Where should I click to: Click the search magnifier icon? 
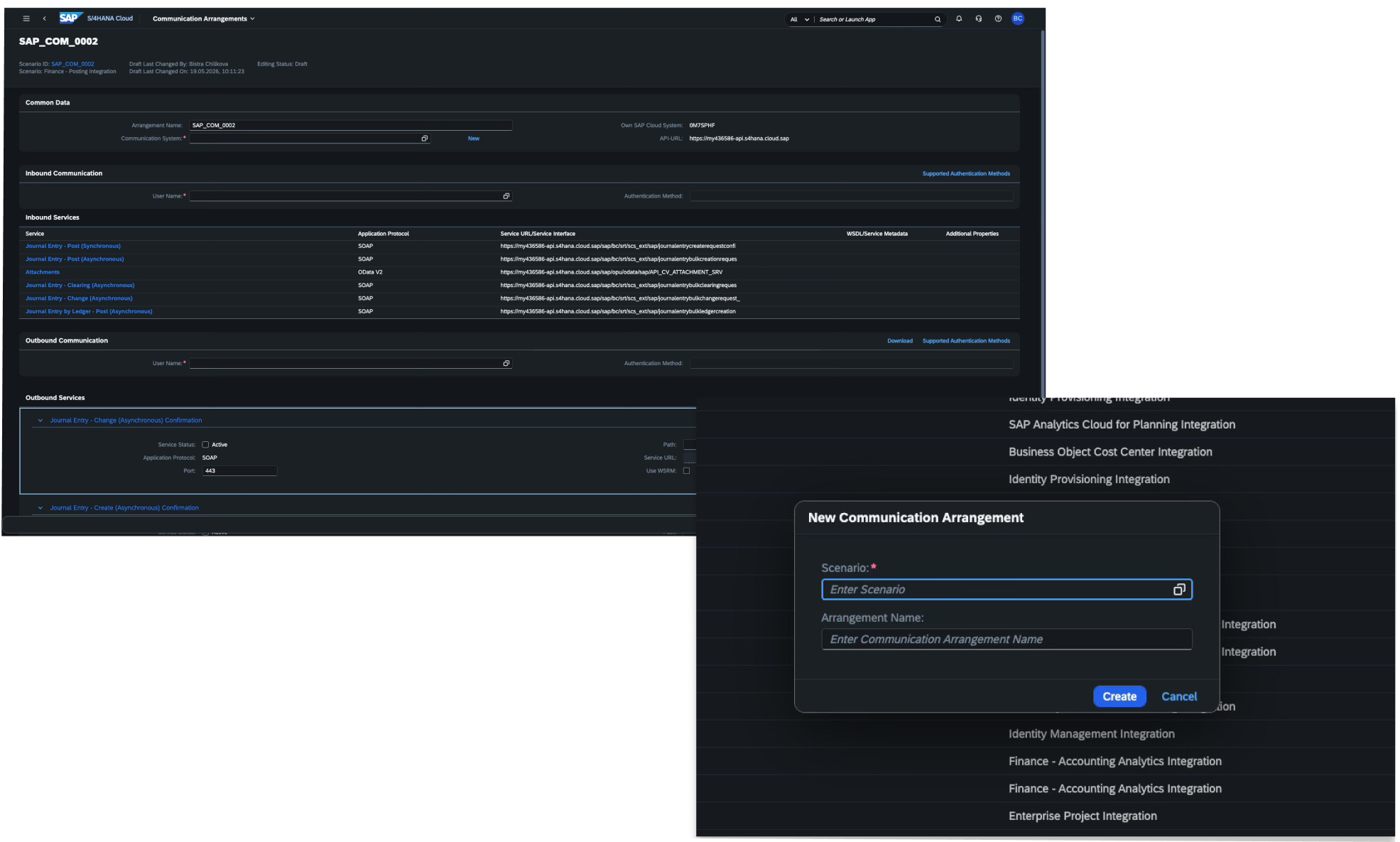[938, 19]
